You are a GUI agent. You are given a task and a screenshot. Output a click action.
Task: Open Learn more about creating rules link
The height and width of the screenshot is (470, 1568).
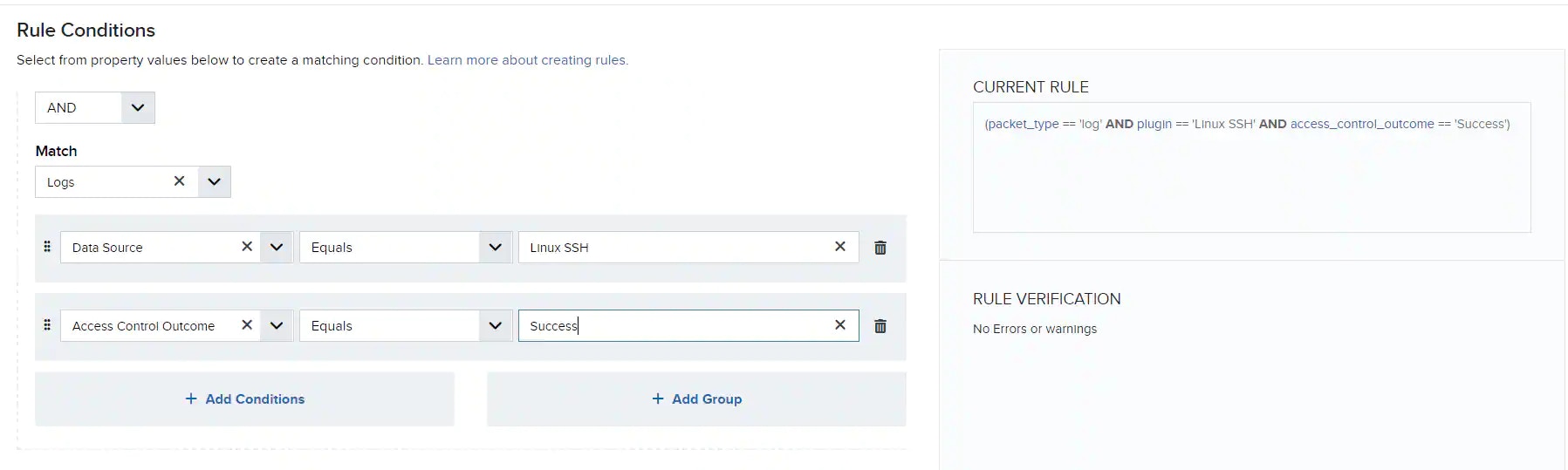[528, 60]
